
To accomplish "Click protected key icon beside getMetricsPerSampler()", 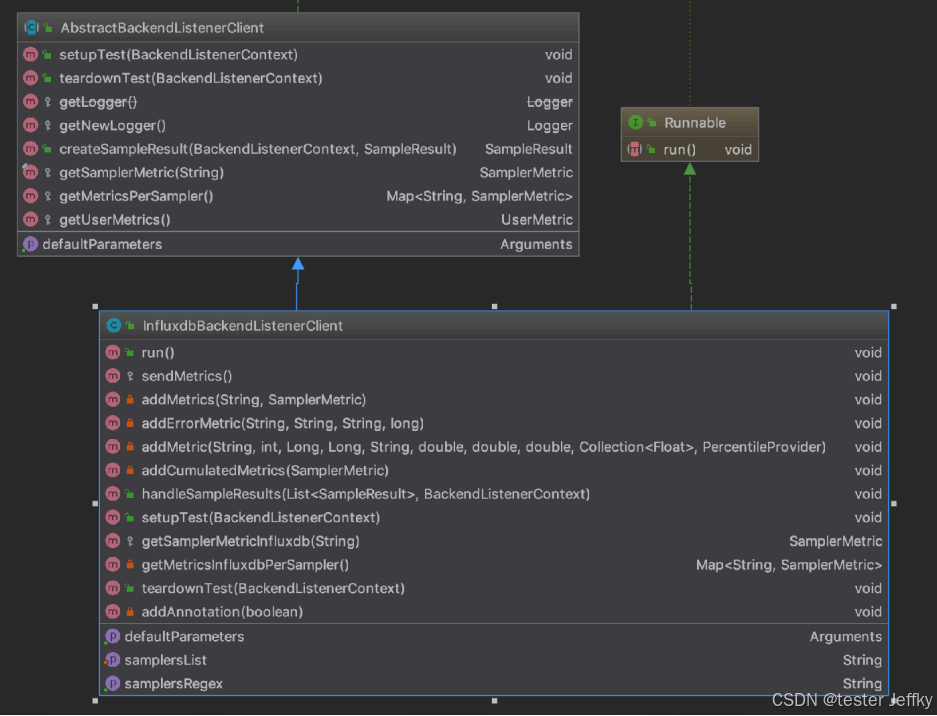I will 48,196.
